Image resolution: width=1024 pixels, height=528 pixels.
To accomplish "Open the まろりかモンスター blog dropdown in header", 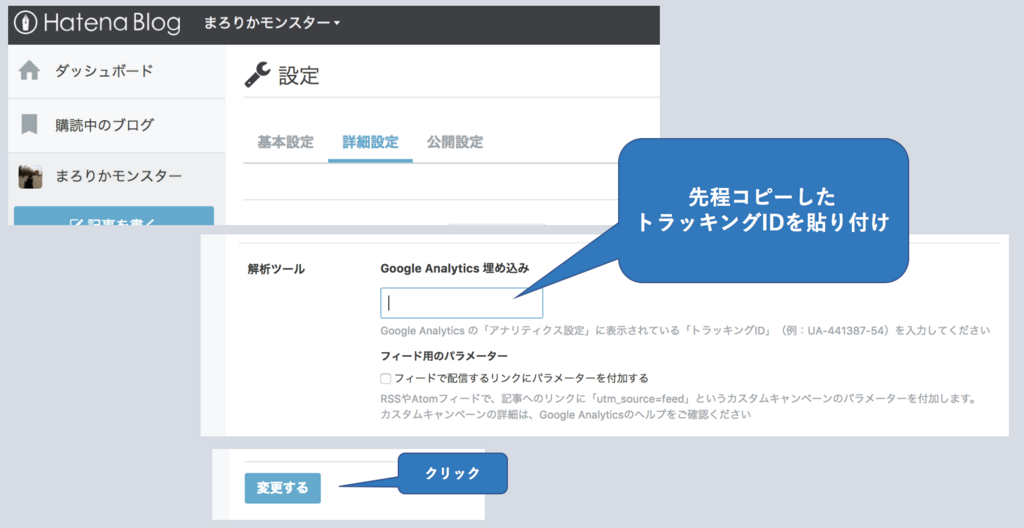I will 272,23.
